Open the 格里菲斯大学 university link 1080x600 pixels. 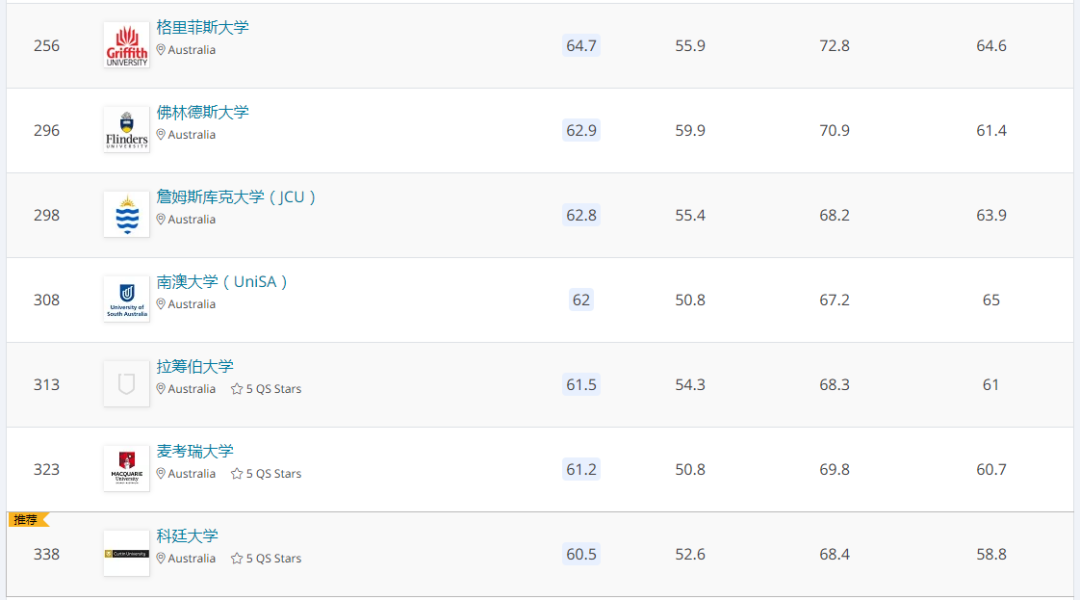click(x=203, y=28)
